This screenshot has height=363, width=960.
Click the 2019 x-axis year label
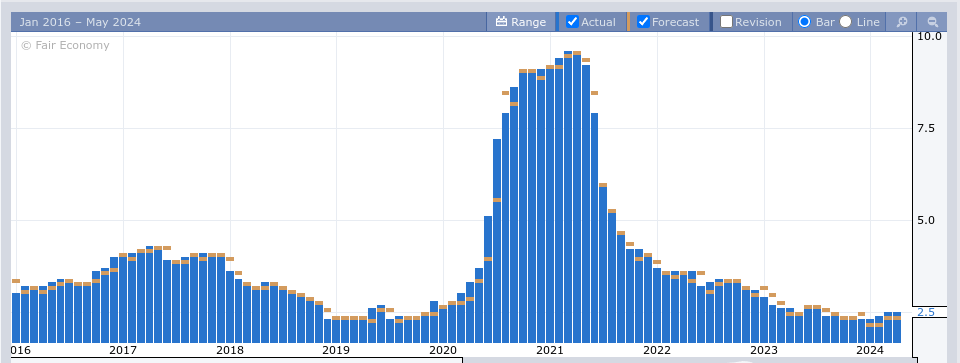click(336, 350)
